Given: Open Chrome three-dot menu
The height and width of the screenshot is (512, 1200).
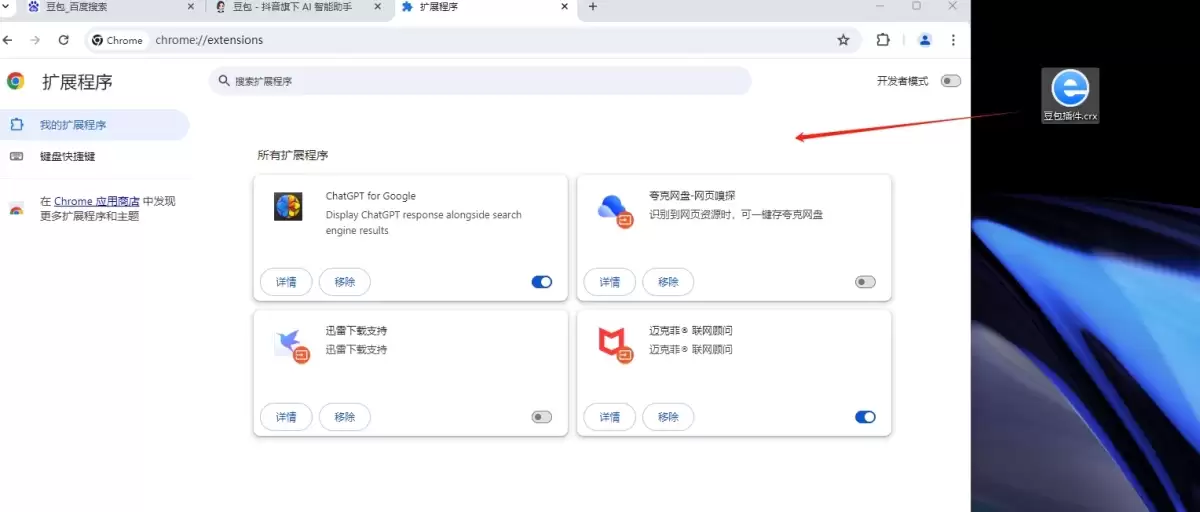Looking at the screenshot, I should pyautogui.click(x=954, y=40).
